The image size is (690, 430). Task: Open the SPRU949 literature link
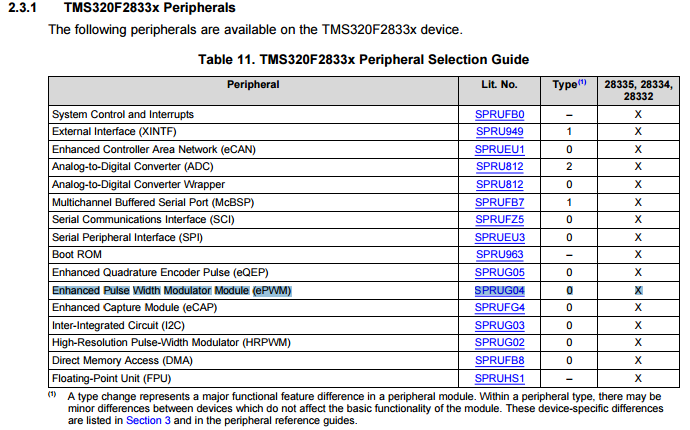499,132
